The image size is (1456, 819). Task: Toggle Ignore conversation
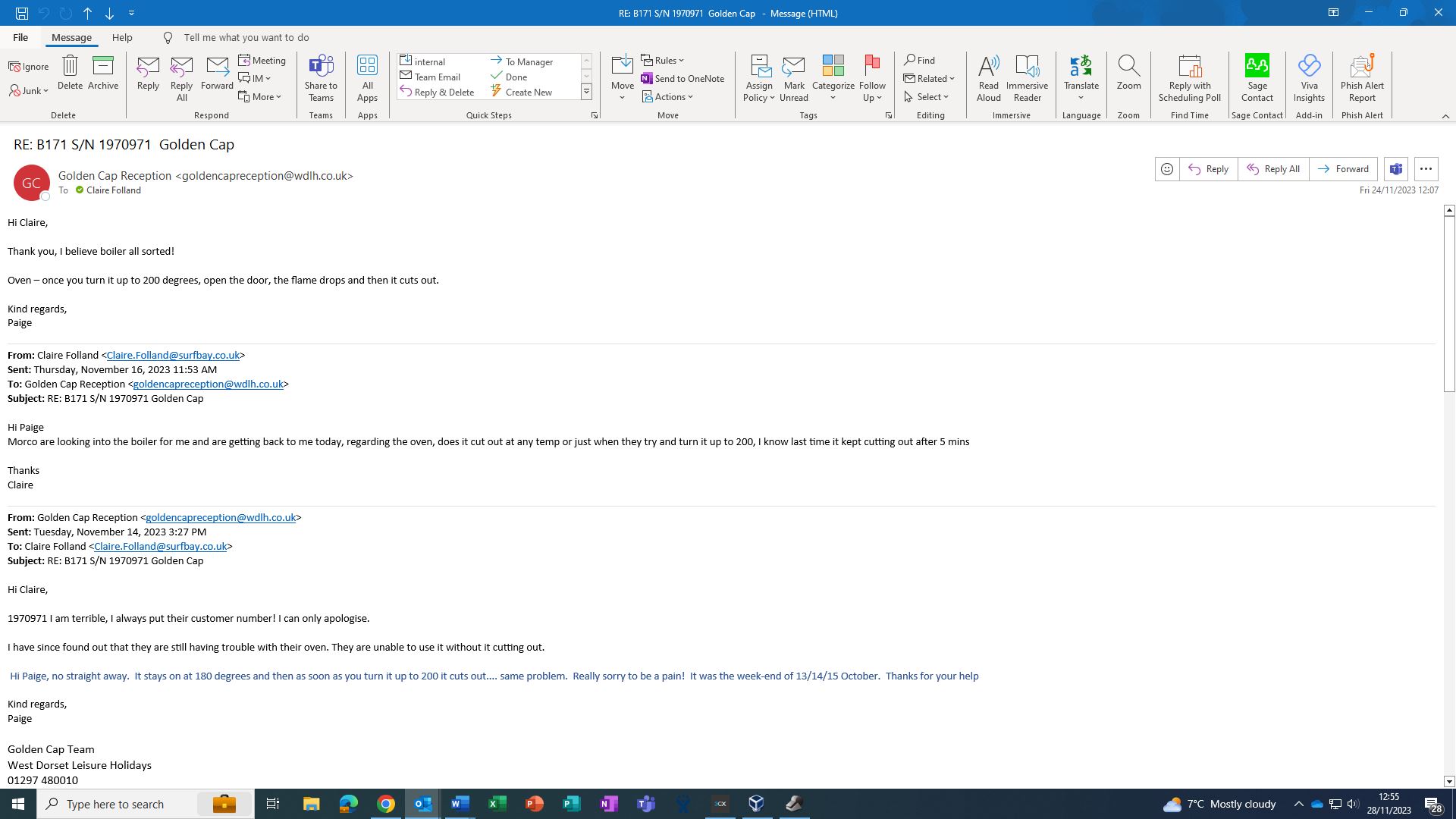(29, 67)
